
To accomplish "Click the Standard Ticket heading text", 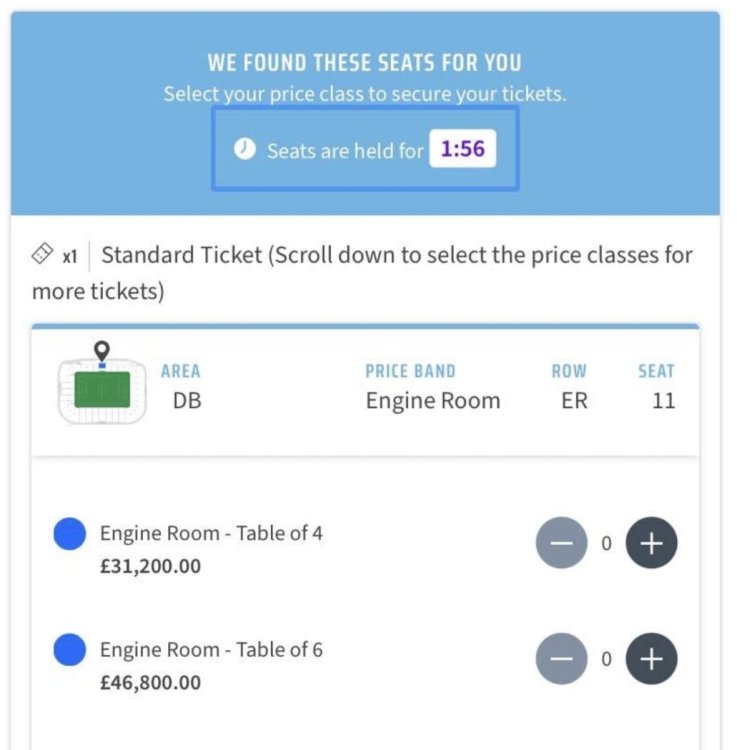I will [181, 254].
